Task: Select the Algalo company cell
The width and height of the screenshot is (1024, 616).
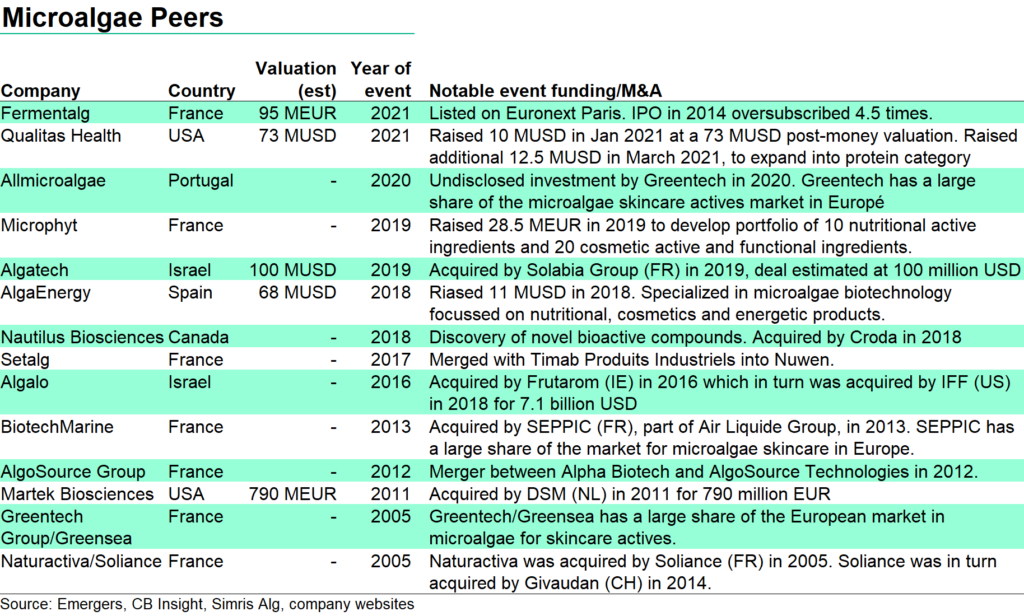Action: click(x=25, y=382)
